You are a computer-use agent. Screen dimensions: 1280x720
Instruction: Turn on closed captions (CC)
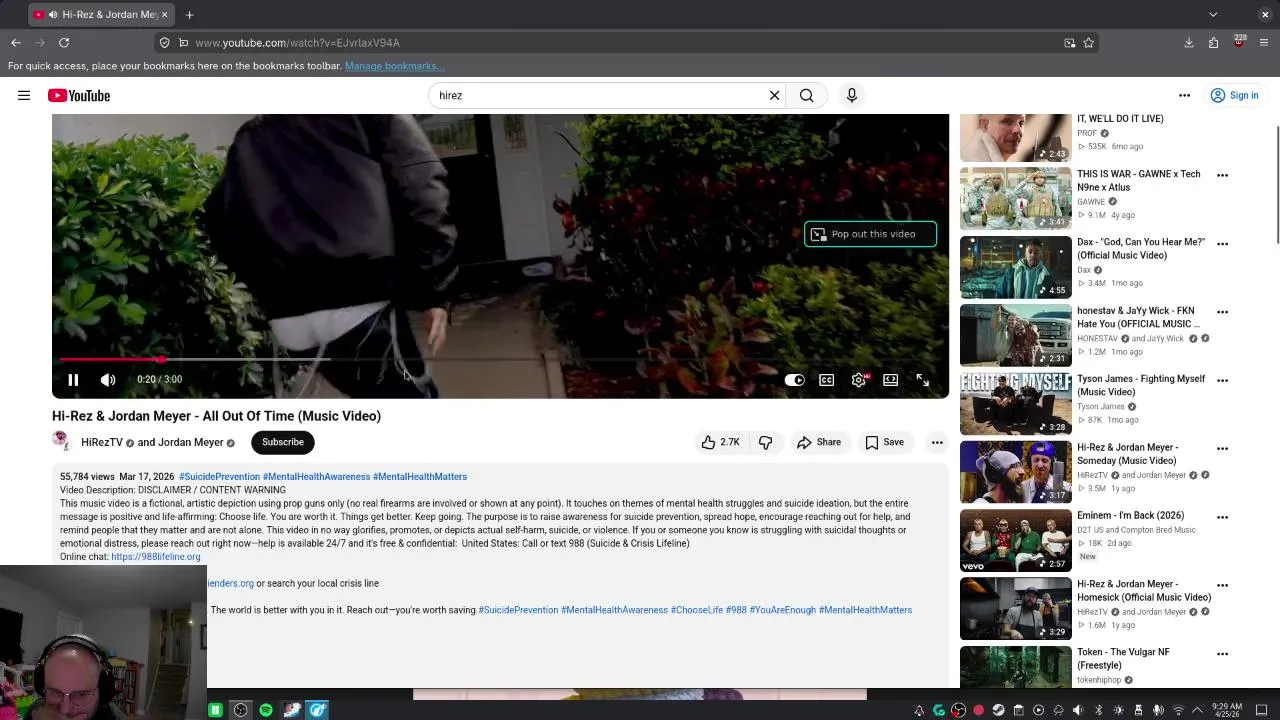pyautogui.click(x=827, y=380)
